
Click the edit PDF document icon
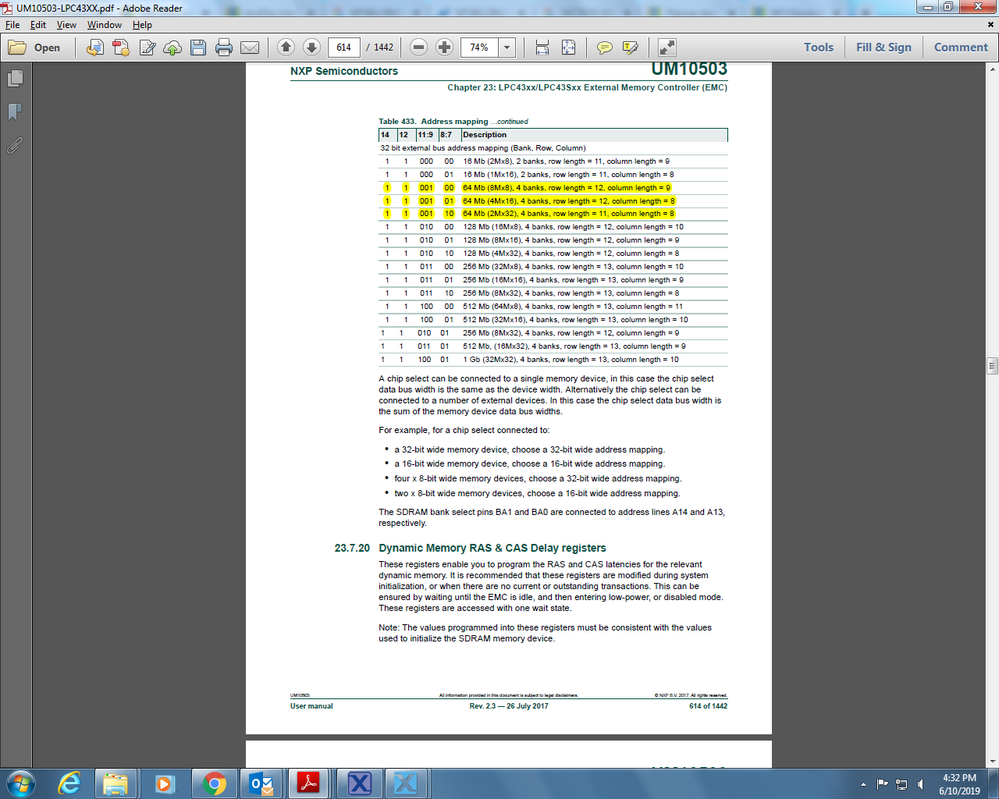(x=147, y=48)
